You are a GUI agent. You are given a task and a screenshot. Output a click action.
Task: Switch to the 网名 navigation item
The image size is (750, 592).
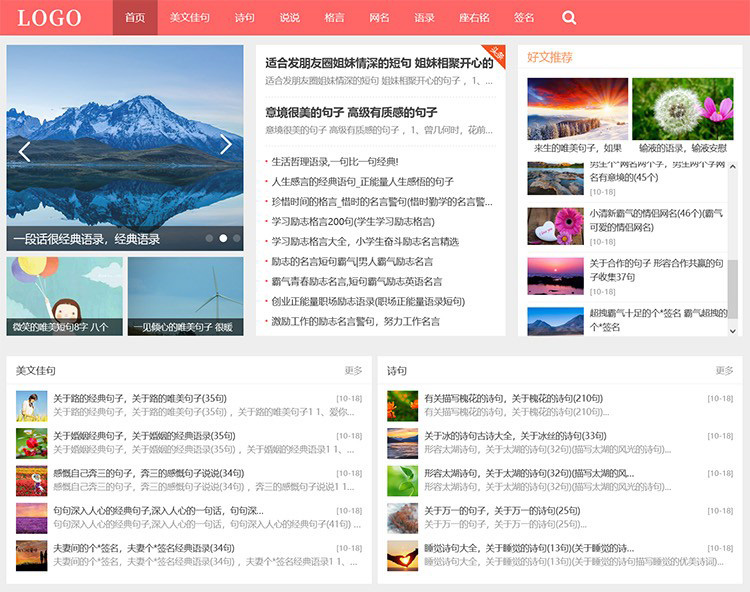(x=379, y=18)
